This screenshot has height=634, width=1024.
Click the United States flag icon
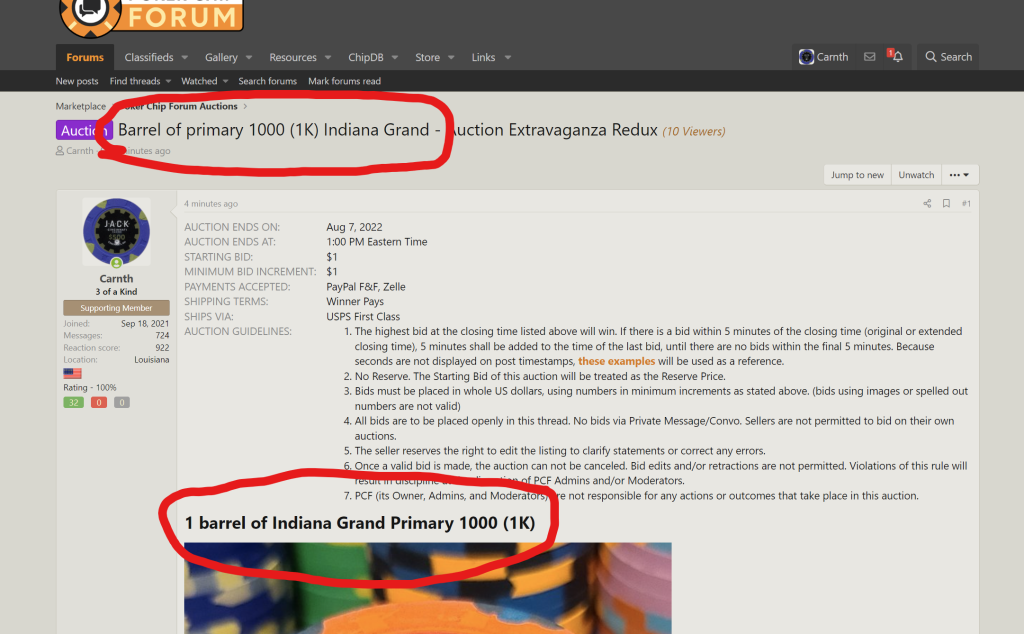click(x=72, y=373)
